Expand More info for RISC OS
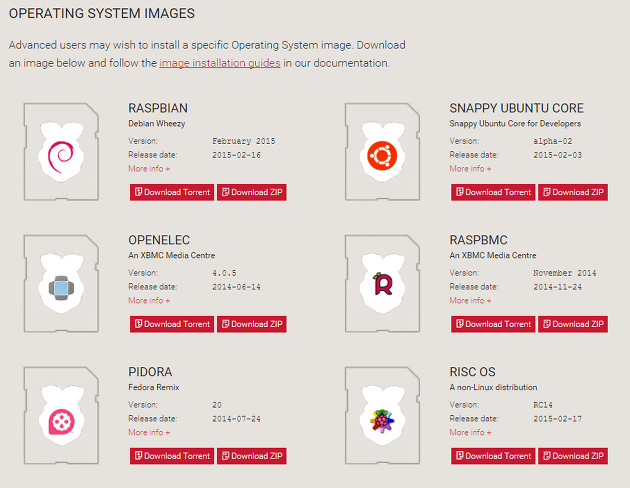This screenshot has width=630, height=488. [x=470, y=432]
